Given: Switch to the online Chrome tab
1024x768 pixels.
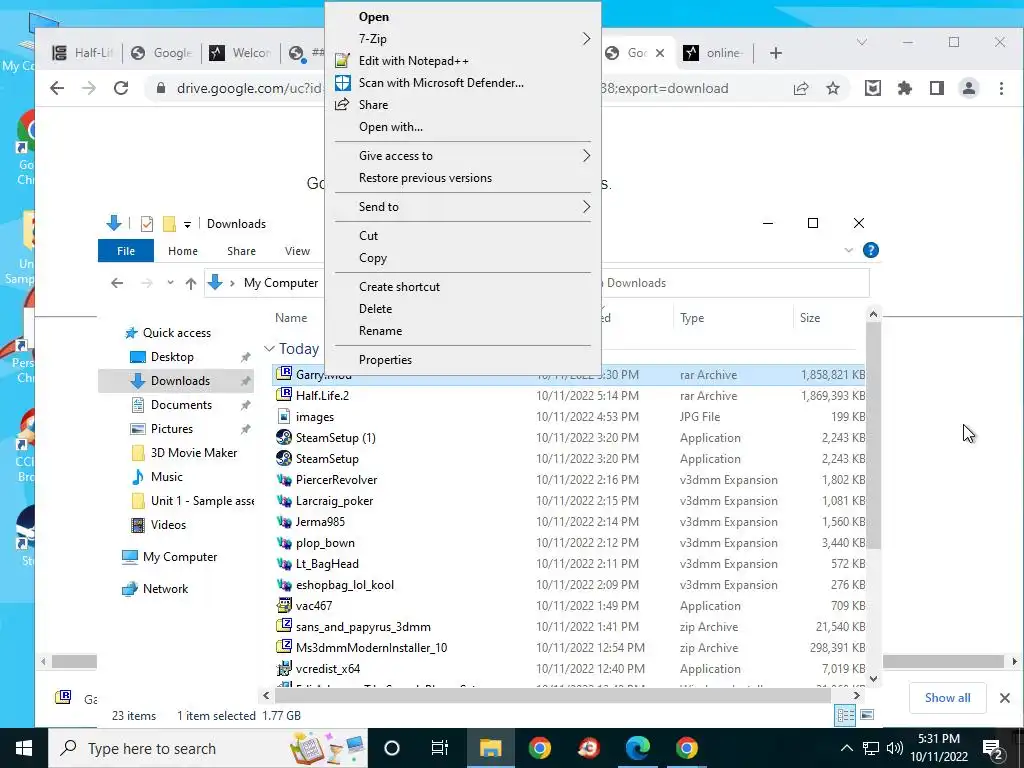Looking at the screenshot, I should [713, 53].
